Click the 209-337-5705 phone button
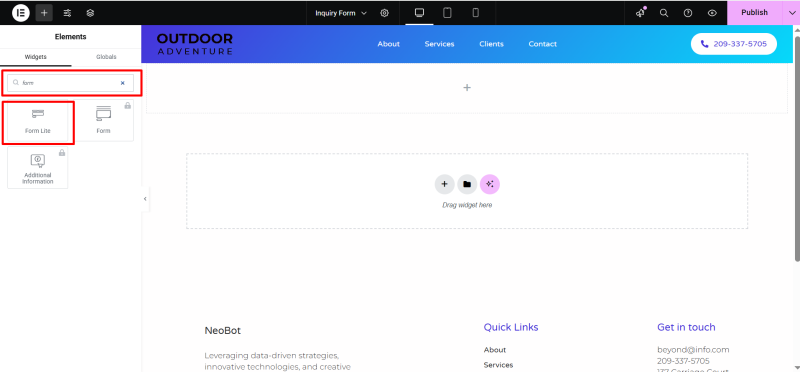800x372 pixels. pyautogui.click(x=734, y=44)
